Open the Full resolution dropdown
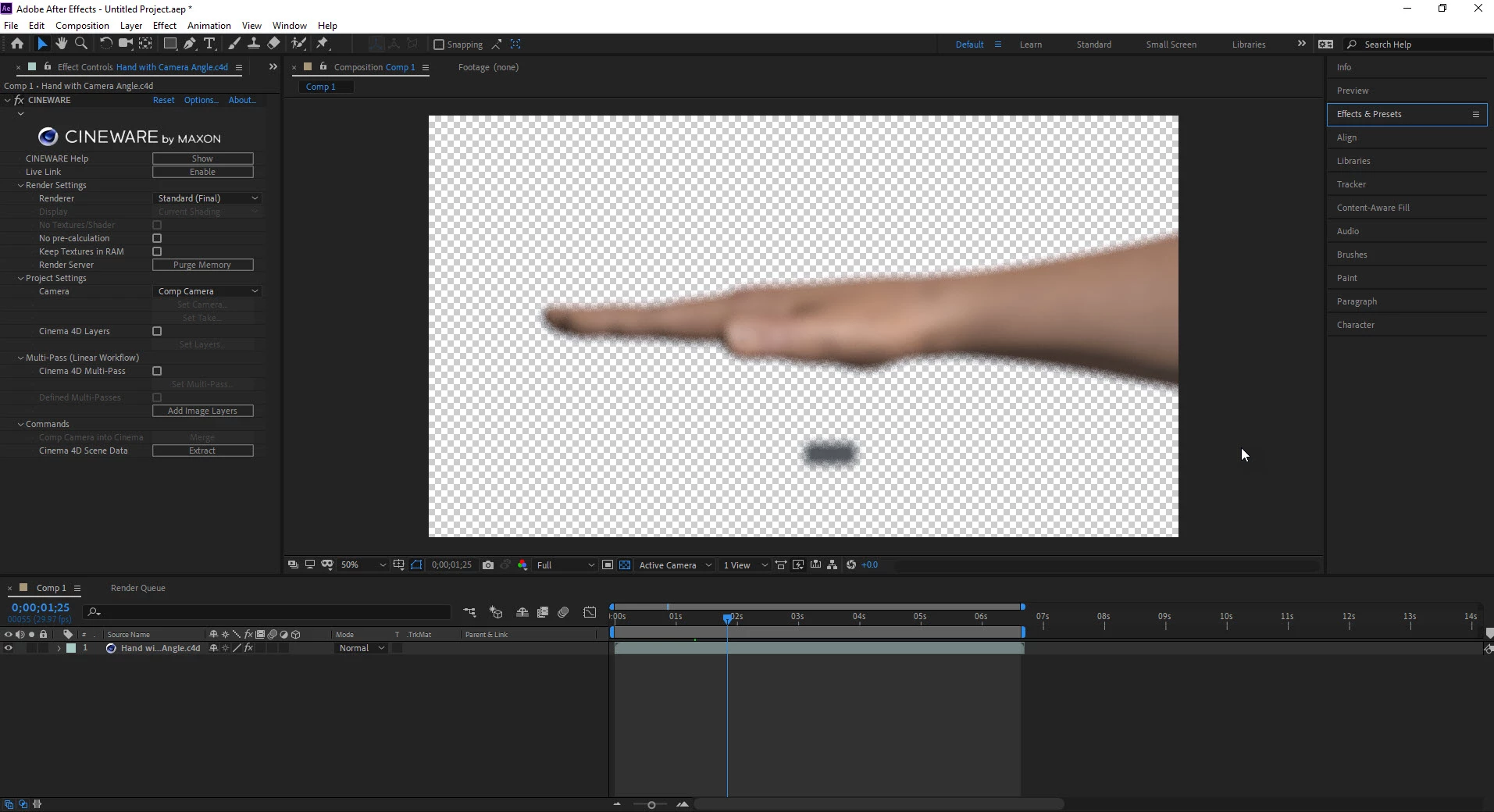1494x812 pixels. click(565, 564)
